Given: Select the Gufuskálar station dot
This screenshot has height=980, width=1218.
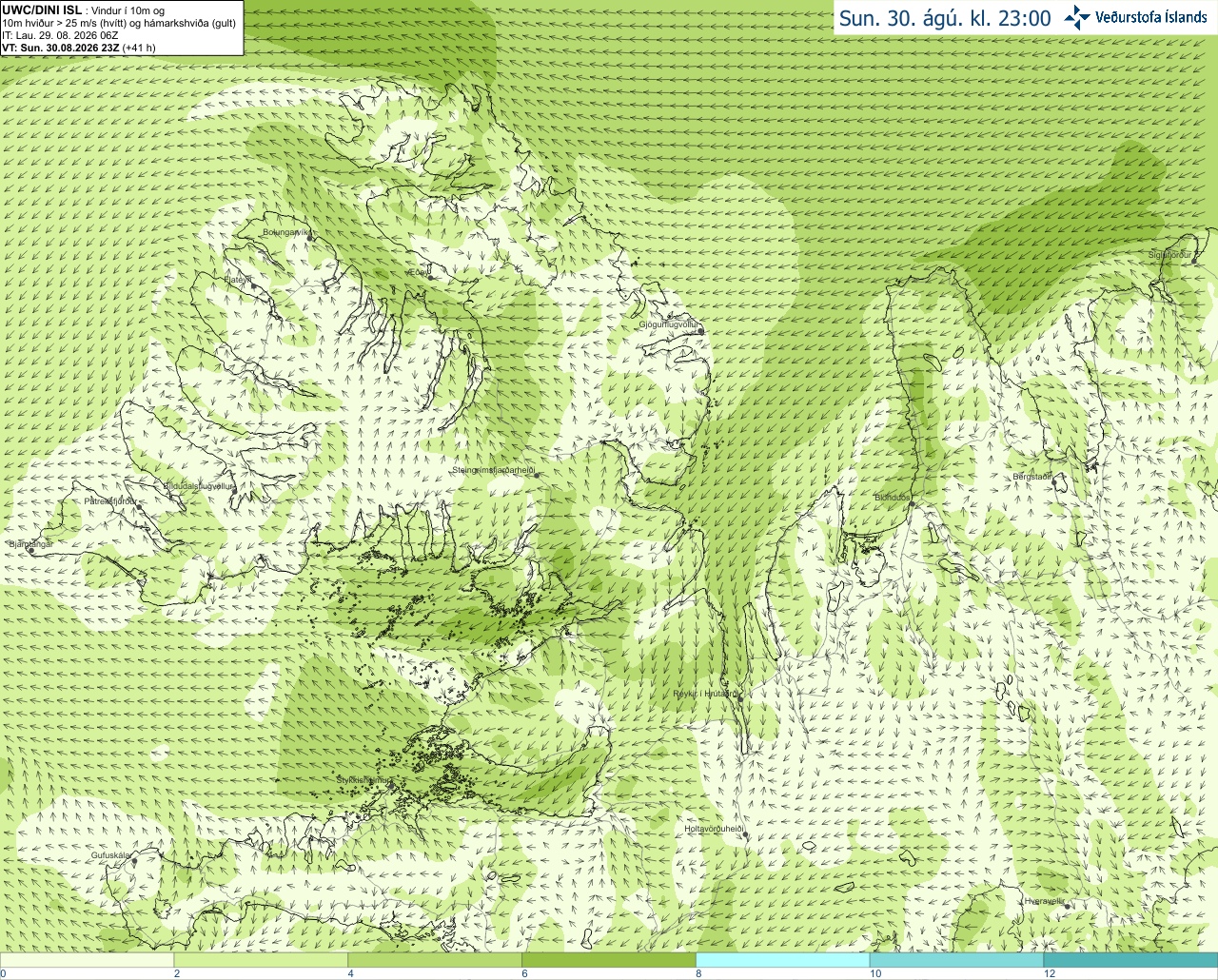Looking at the screenshot, I should point(135,862).
